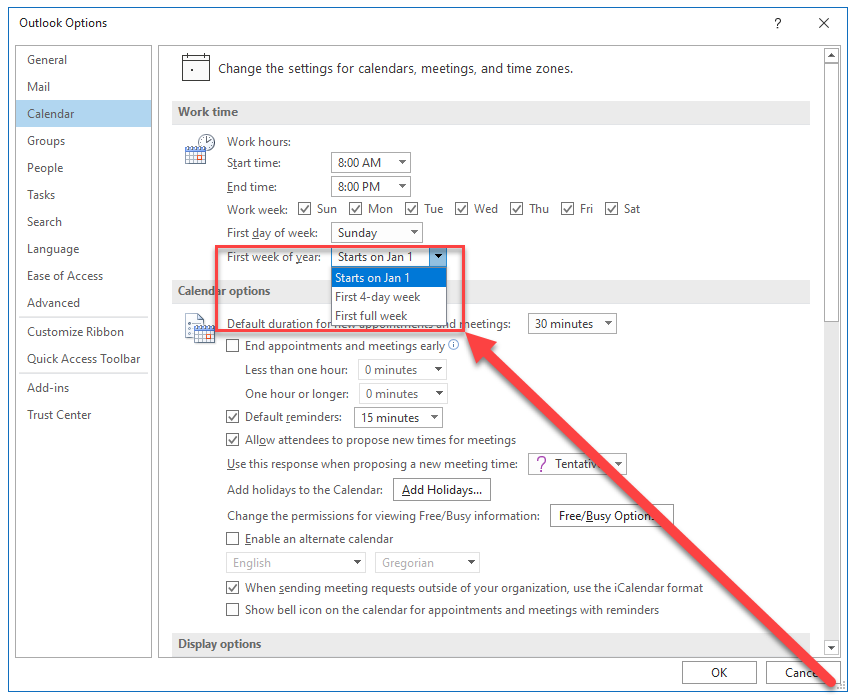
Task: Open the Gregorian calendar type dropdown
Action: click(x=427, y=563)
